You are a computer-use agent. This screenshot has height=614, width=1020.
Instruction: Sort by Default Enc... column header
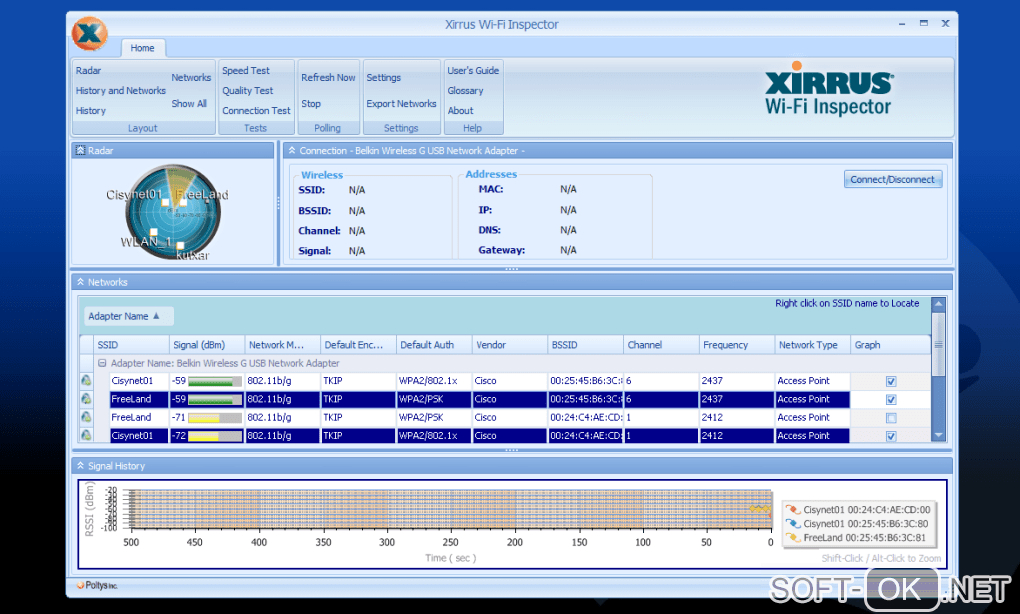(358, 345)
